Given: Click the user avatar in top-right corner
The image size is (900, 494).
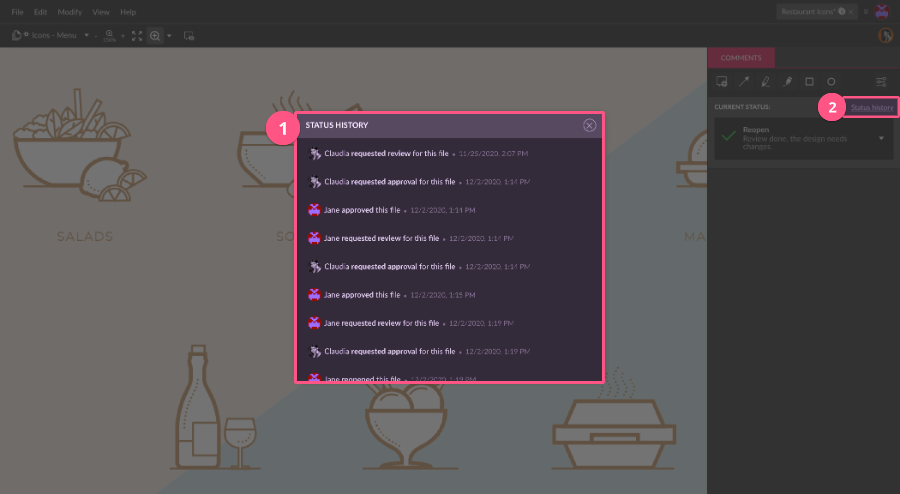Looking at the screenshot, I should (x=881, y=11).
